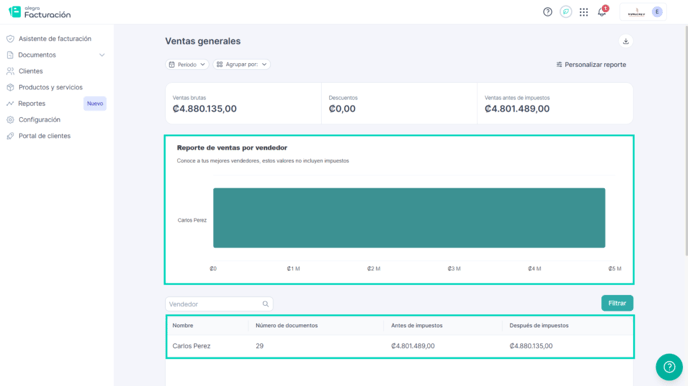688x386 pixels.
Task: Click the floating green help button
Action: 669,367
